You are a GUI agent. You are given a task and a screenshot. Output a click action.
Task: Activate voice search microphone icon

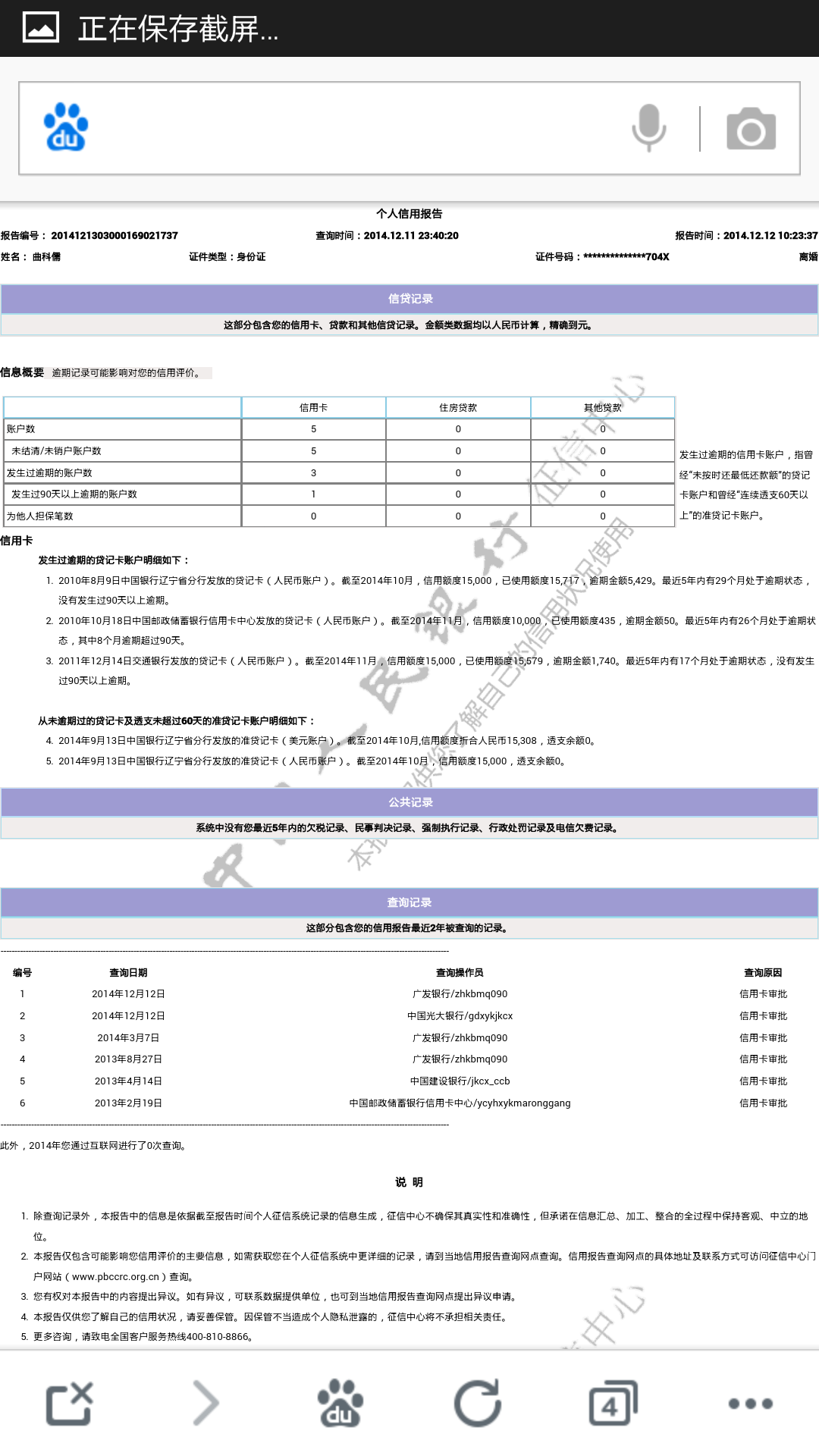pos(649,128)
